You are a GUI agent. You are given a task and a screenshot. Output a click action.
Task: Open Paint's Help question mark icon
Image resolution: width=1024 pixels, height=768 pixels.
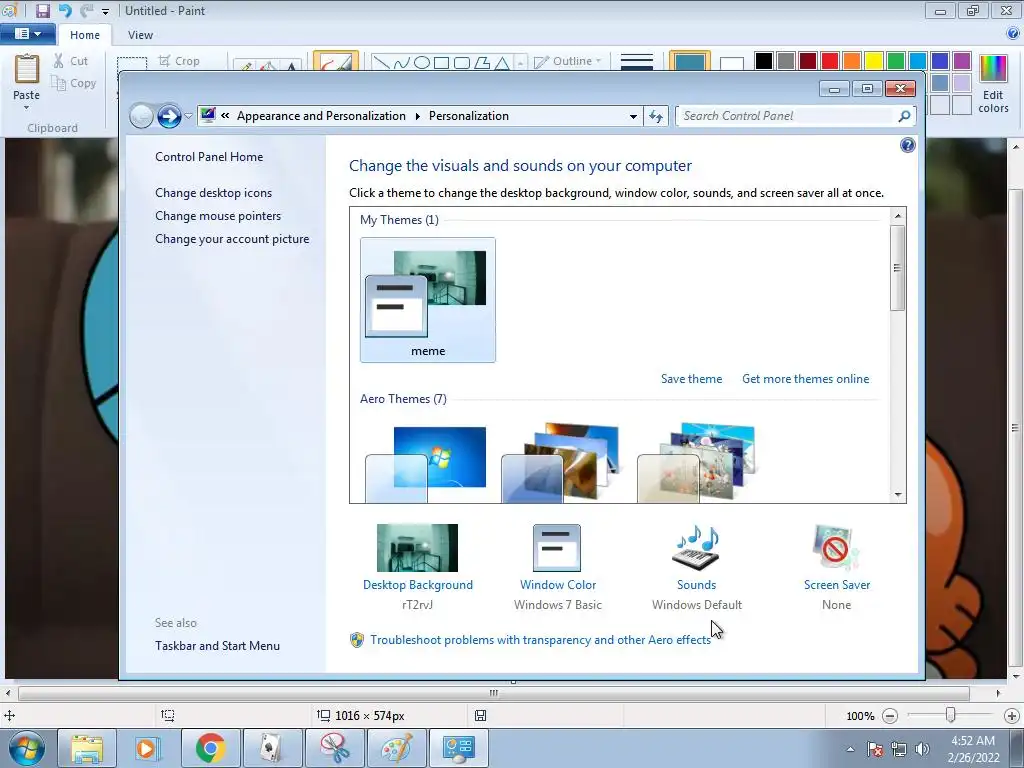[x=1014, y=33]
